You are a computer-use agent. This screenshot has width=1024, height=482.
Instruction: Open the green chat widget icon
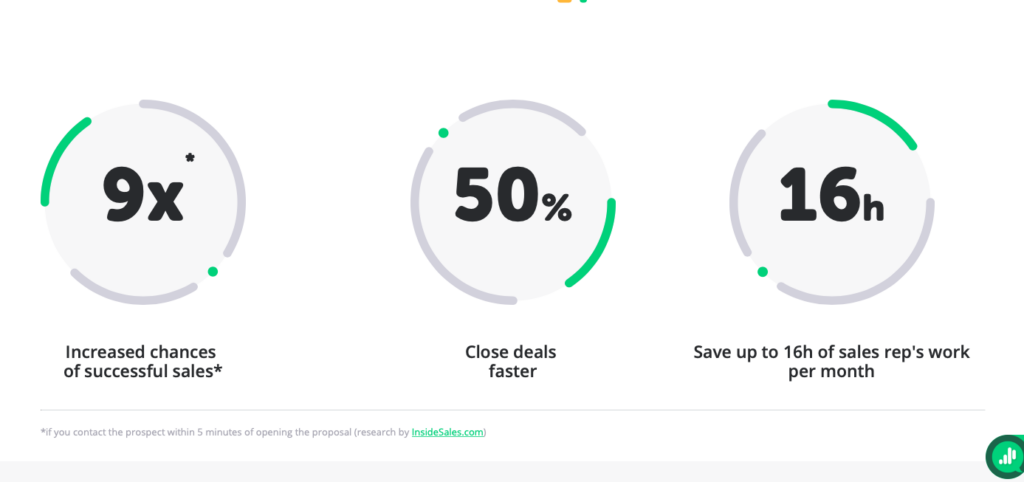(1004, 457)
